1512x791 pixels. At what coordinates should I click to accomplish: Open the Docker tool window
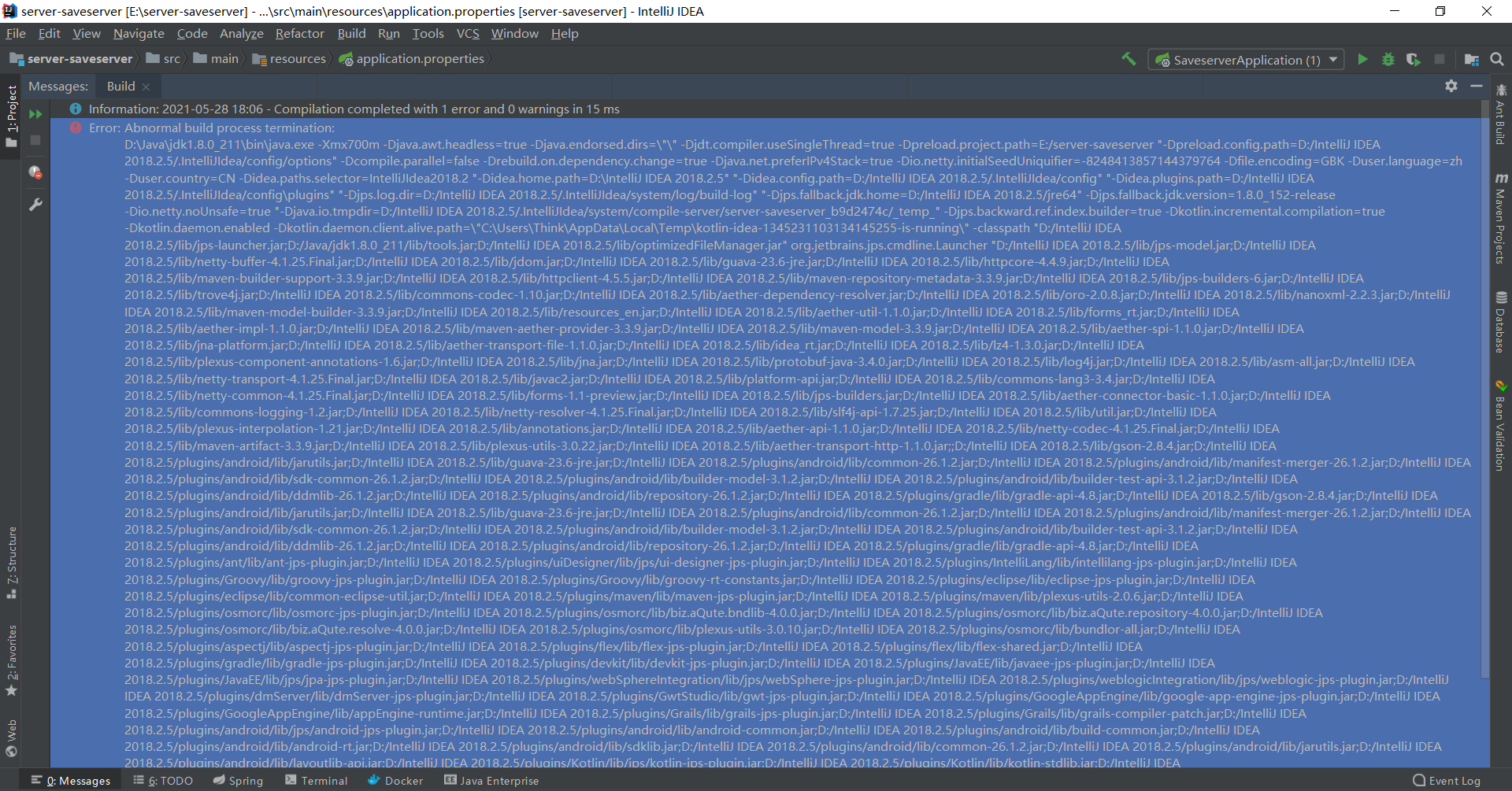(395, 781)
